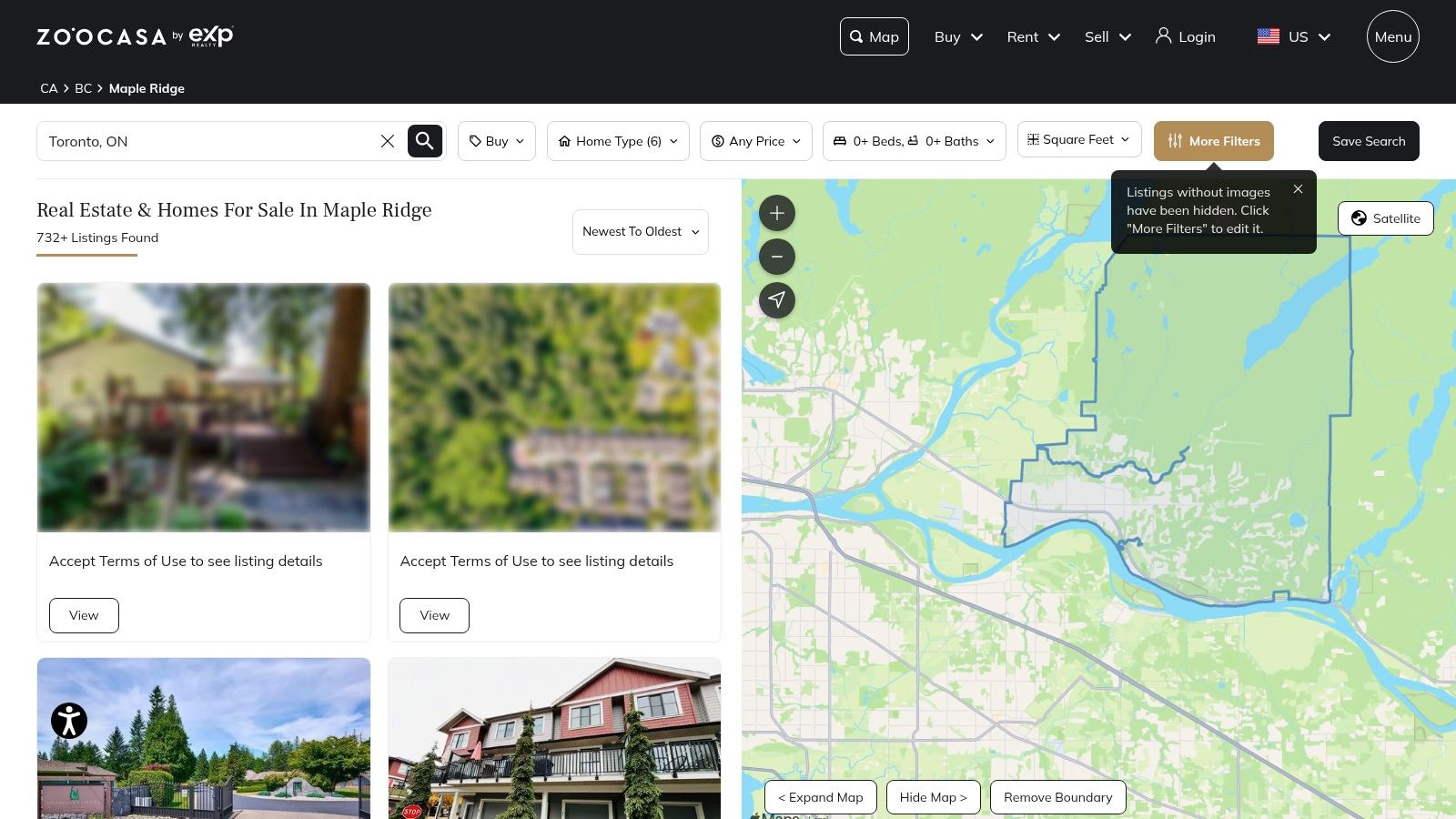Open the Any Price filter

[x=756, y=141]
